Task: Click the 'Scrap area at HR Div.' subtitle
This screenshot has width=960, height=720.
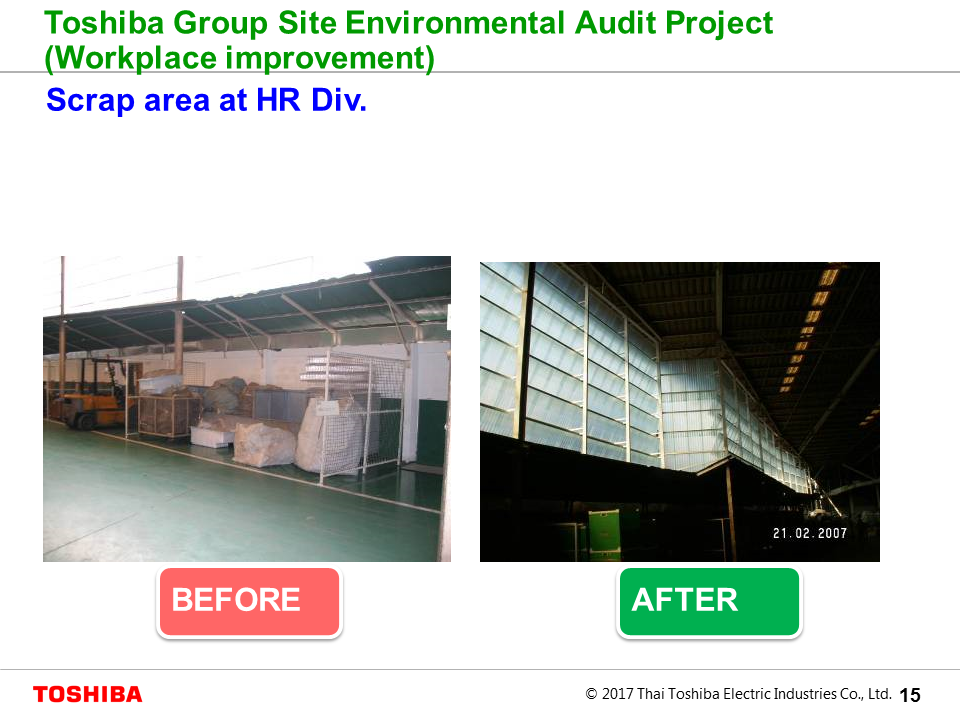Action: point(206,100)
